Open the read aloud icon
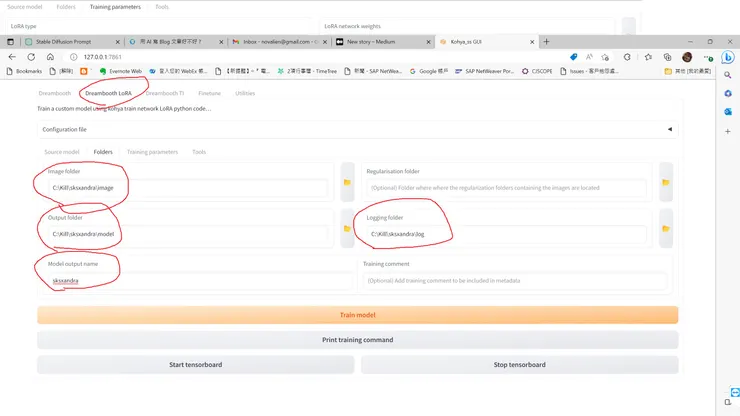Image resolution: width=740 pixels, height=416 pixels. 589,57
